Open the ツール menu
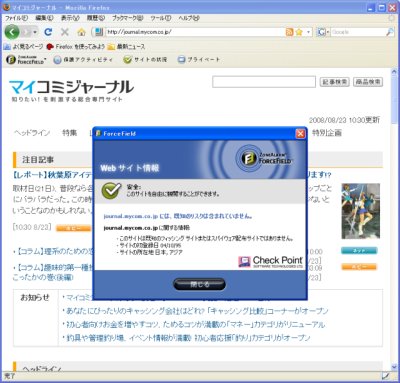Viewport: 400px width, 383px height. click(x=161, y=18)
